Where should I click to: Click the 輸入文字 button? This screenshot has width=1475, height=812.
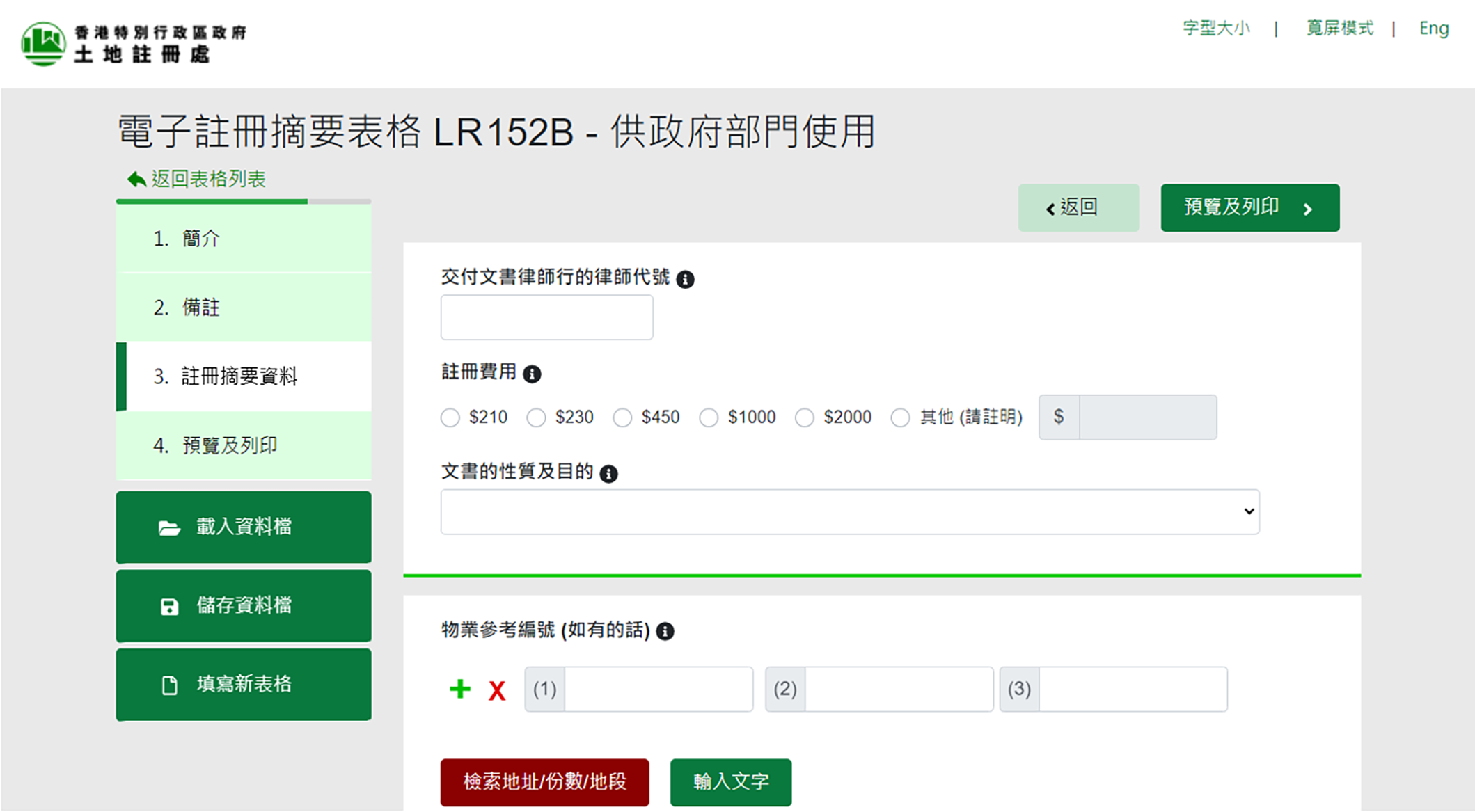[731, 782]
